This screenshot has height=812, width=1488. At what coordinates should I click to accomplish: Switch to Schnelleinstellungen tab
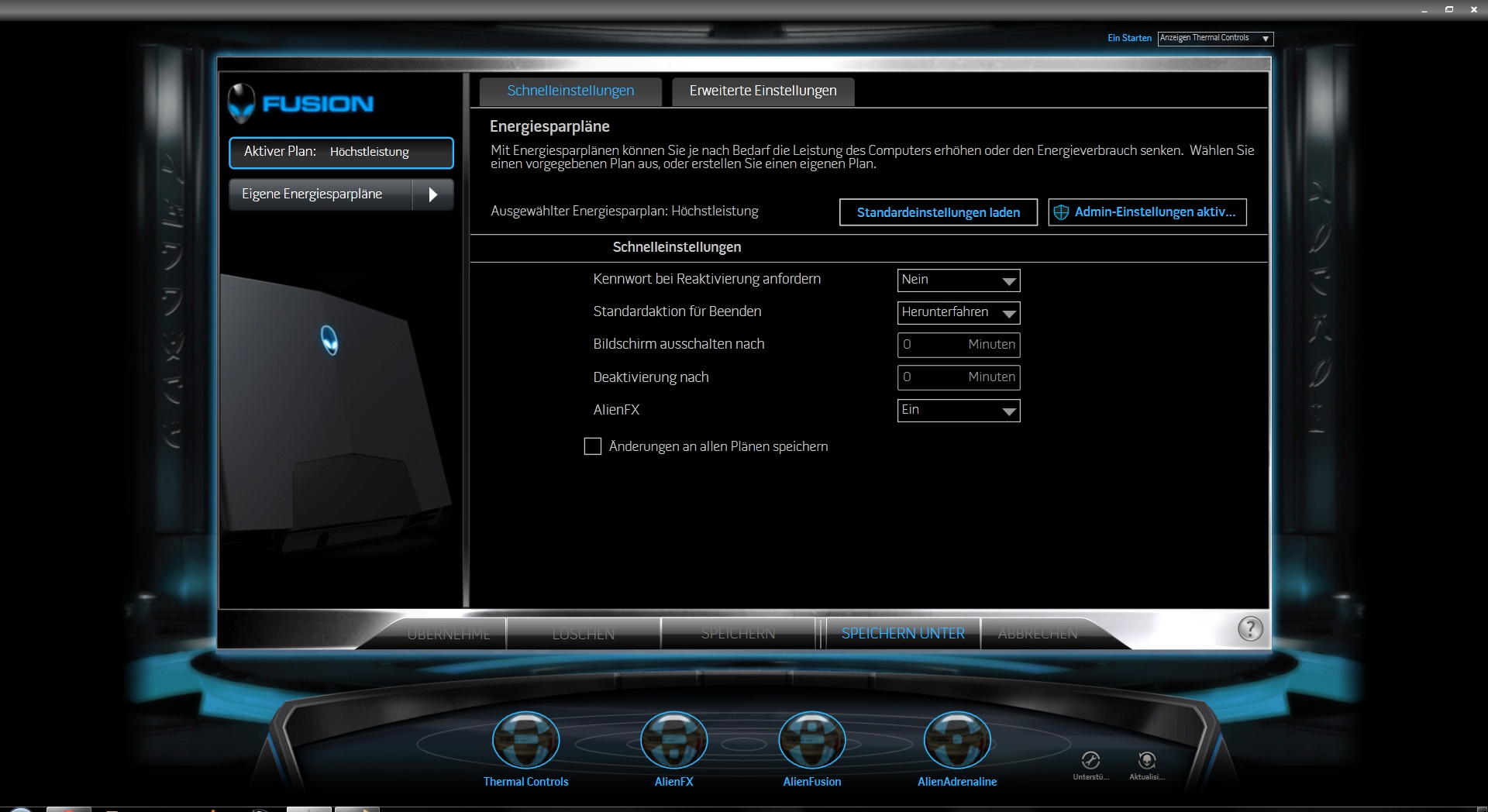pyautogui.click(x=570, y=91)
